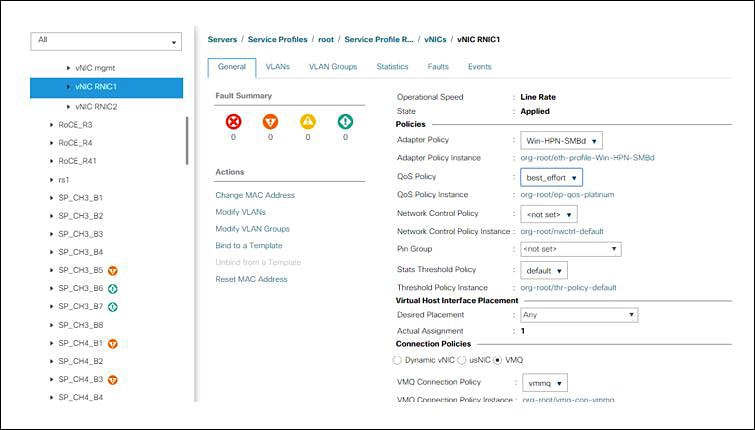Click the major fault orange icon in Fault Summary
The width and height of the screenshot is (755, 430).
pyautogui.click(x=271, y=122)
